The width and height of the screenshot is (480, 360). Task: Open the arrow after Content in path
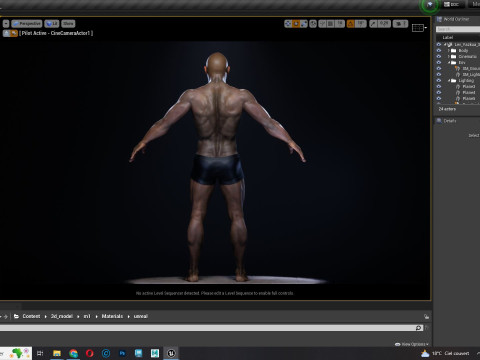45,316
